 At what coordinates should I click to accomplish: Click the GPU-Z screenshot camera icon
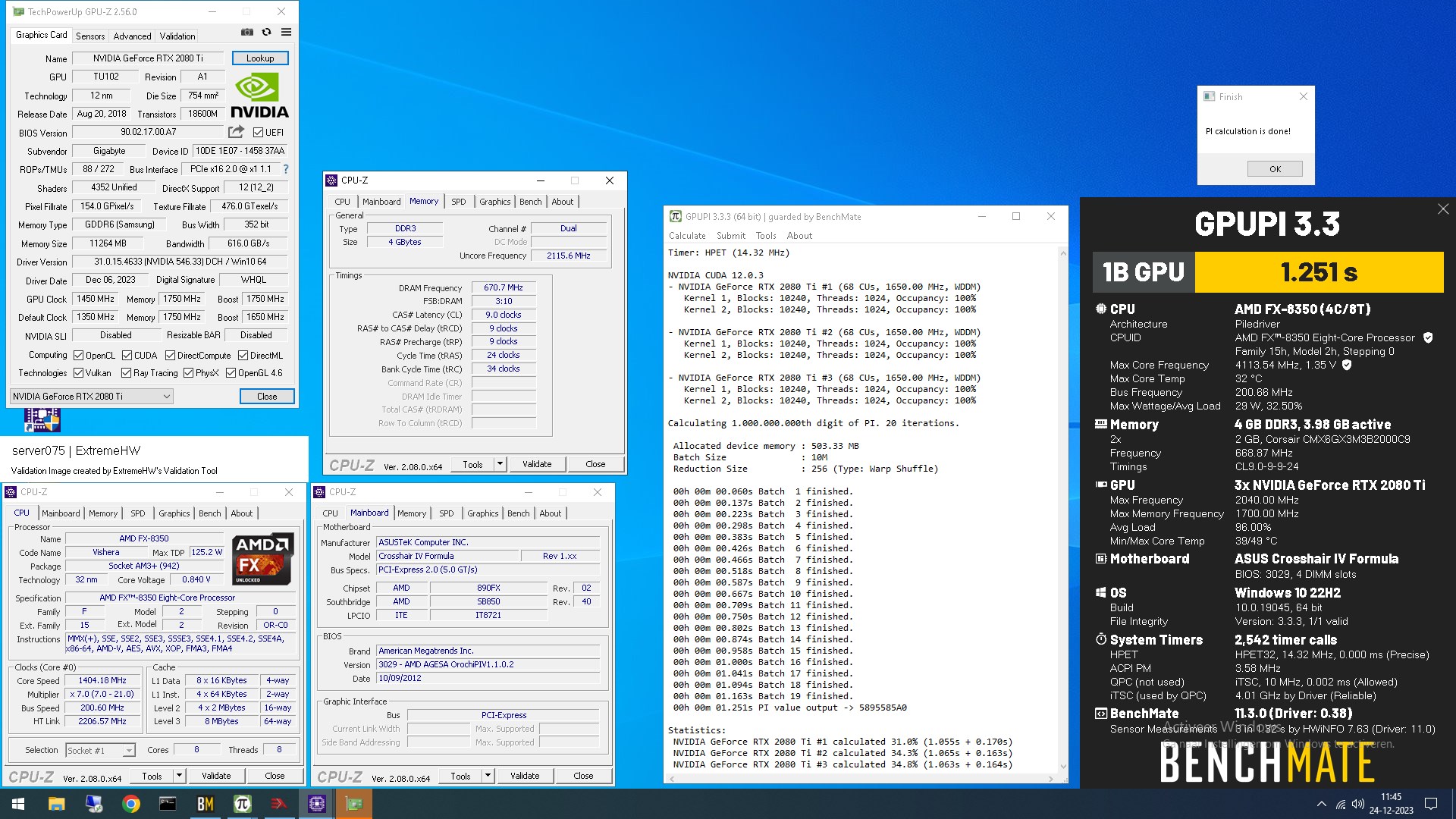(x=246, y=33)
